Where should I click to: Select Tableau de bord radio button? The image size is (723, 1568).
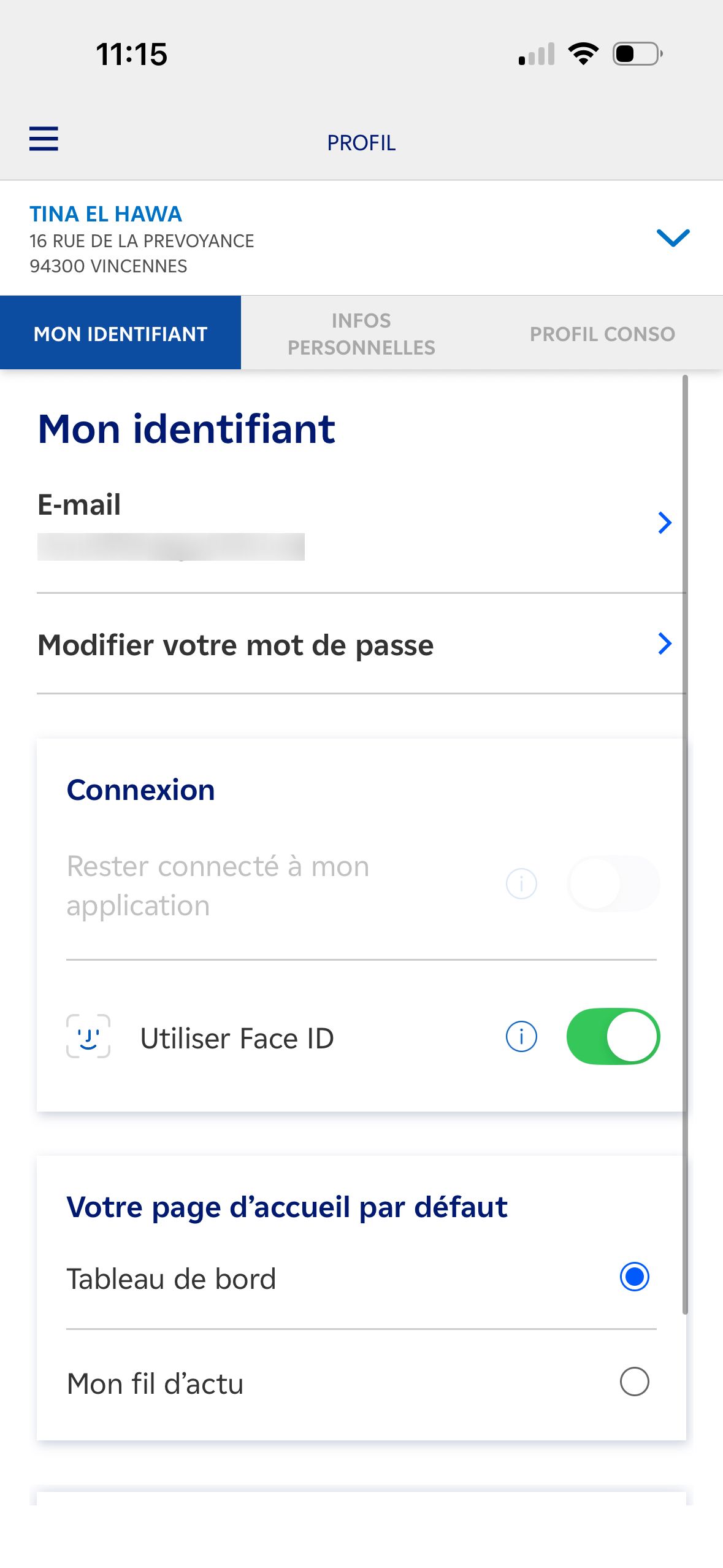(634, 1277)
